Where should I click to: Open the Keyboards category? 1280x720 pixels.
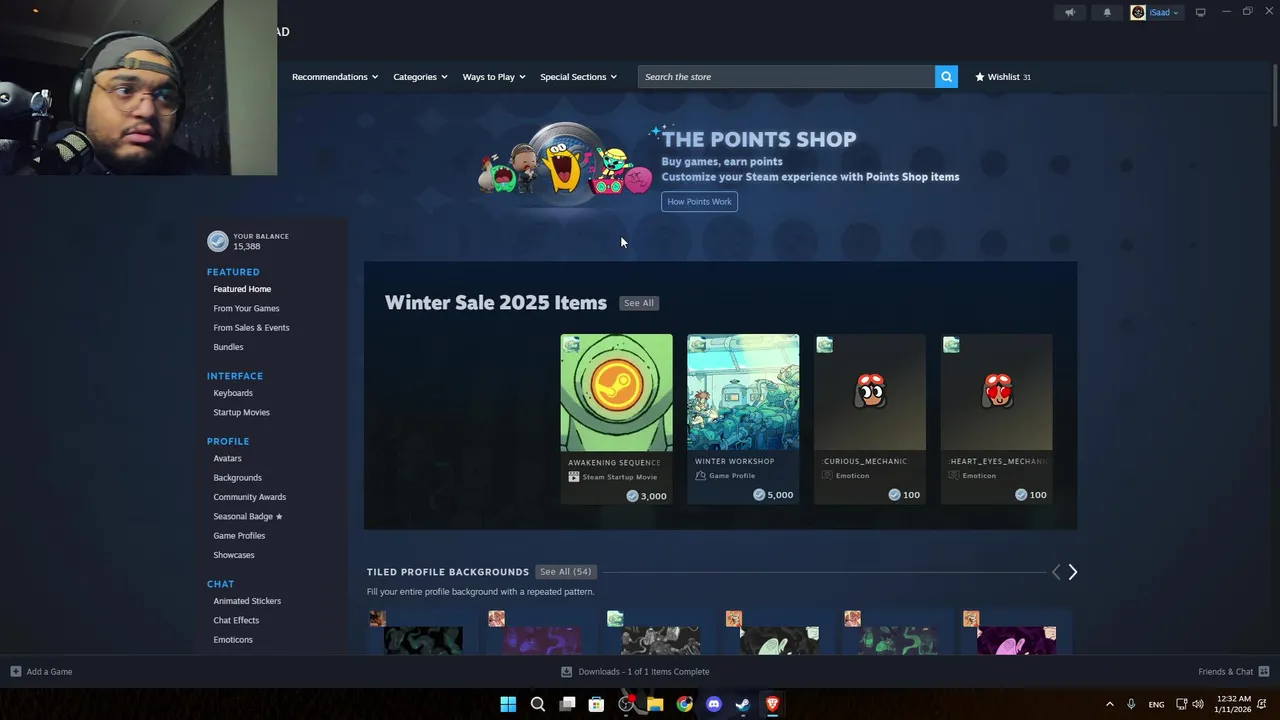233,393
